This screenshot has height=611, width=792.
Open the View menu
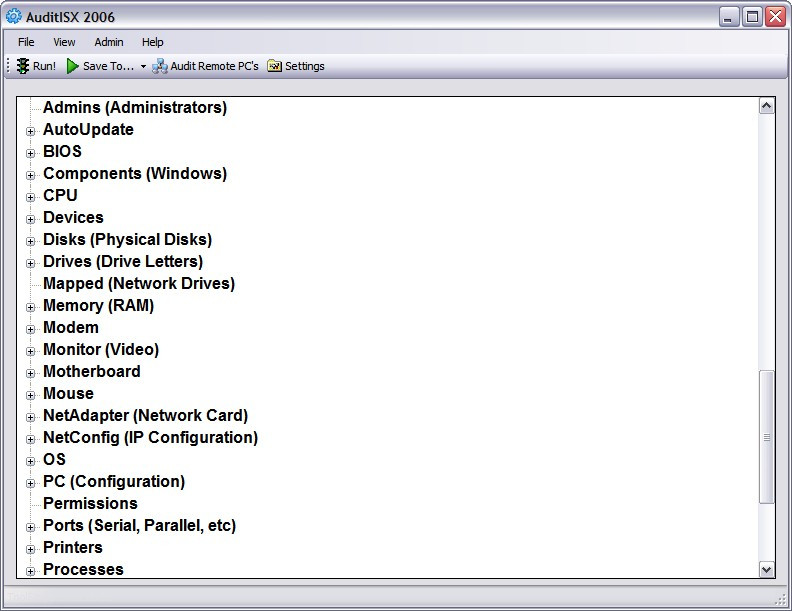pos(64,42)
